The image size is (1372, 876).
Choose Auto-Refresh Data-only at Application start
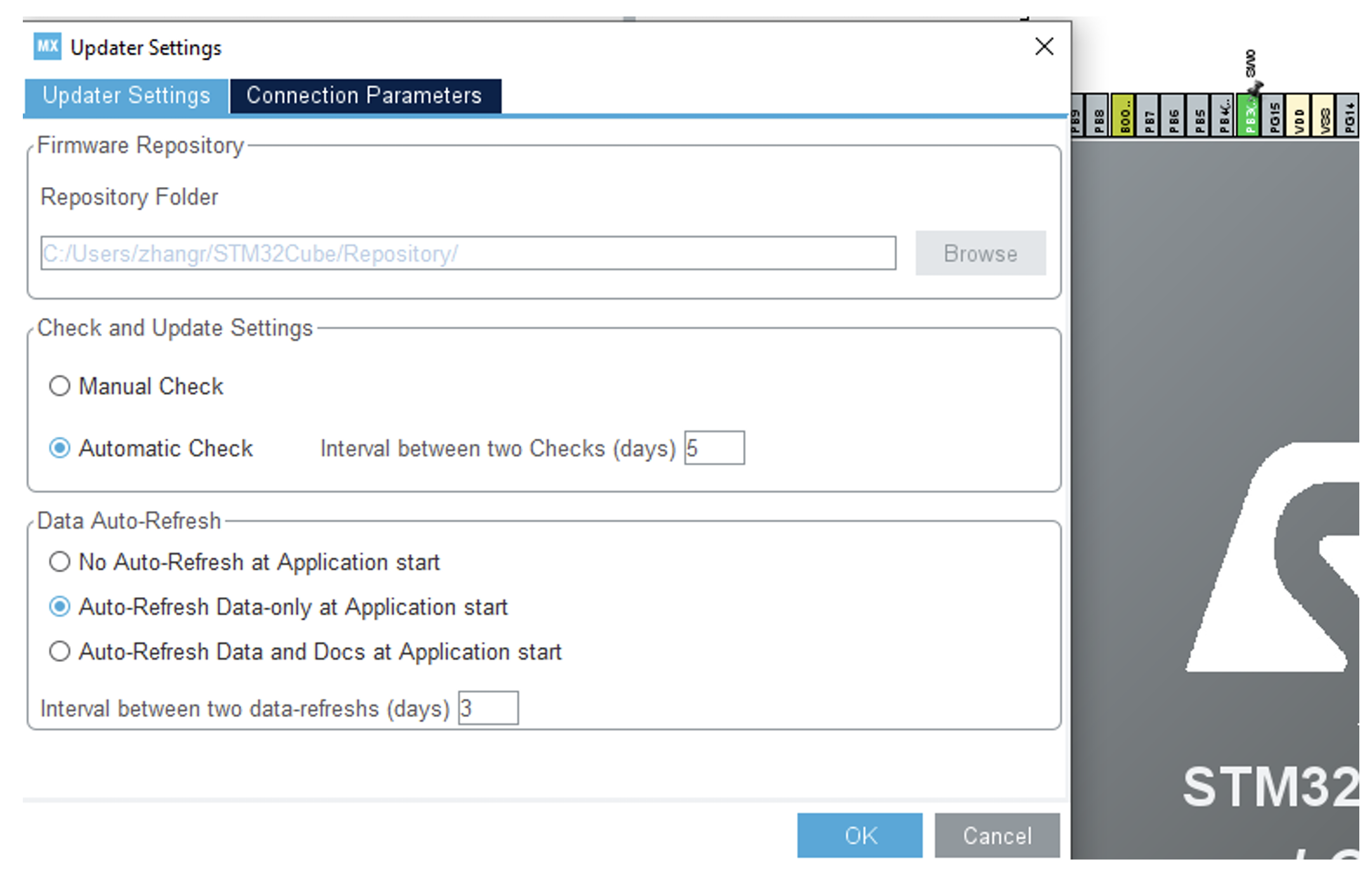60,607
